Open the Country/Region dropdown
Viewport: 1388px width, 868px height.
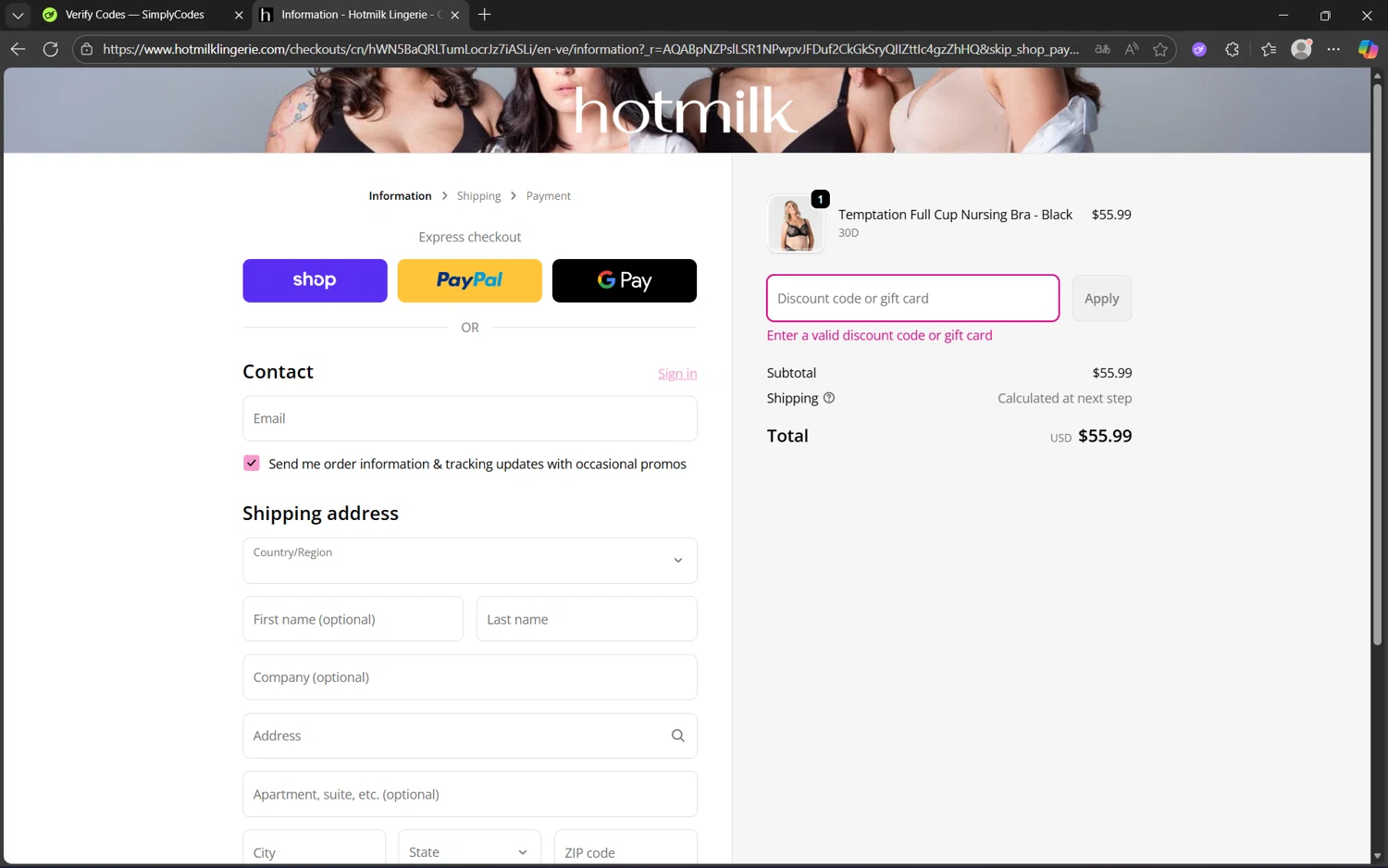[470, 561]
